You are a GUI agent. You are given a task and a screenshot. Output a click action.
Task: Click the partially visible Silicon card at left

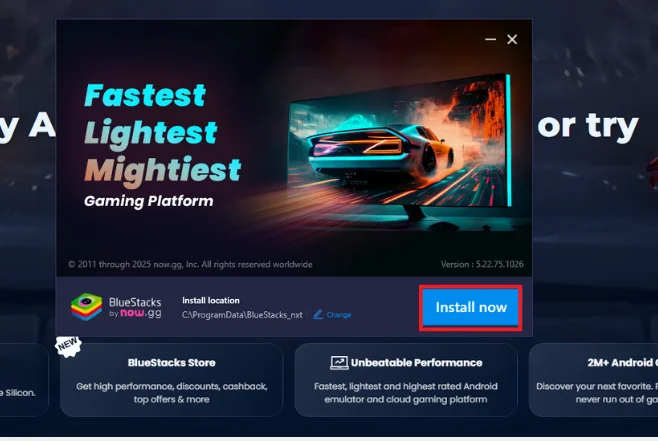[24, 380]
